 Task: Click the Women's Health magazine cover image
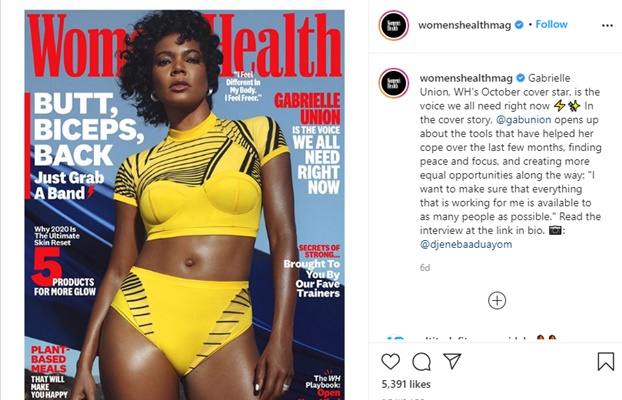click(184, 205)
